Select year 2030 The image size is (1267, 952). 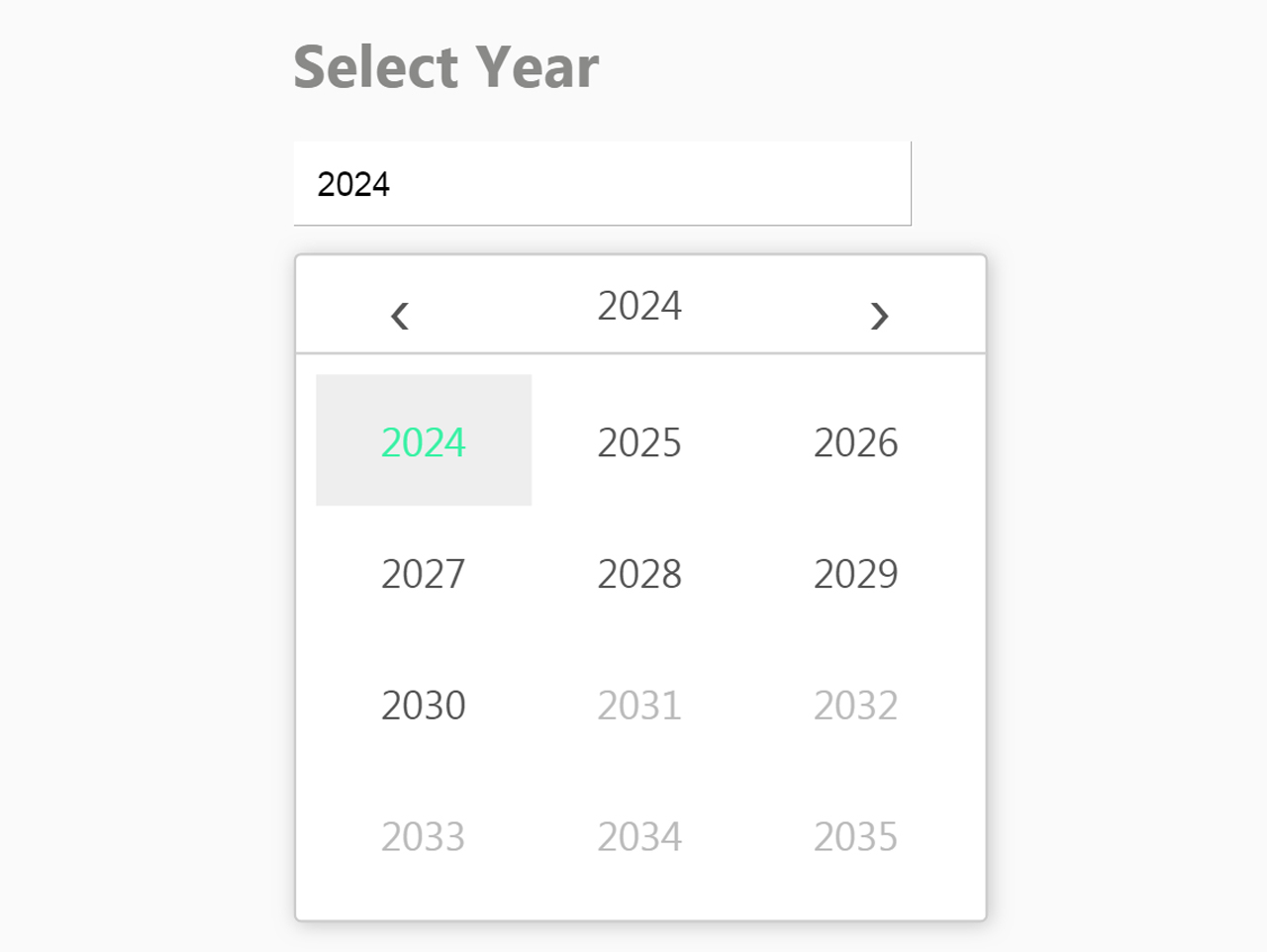click(424, 704)
